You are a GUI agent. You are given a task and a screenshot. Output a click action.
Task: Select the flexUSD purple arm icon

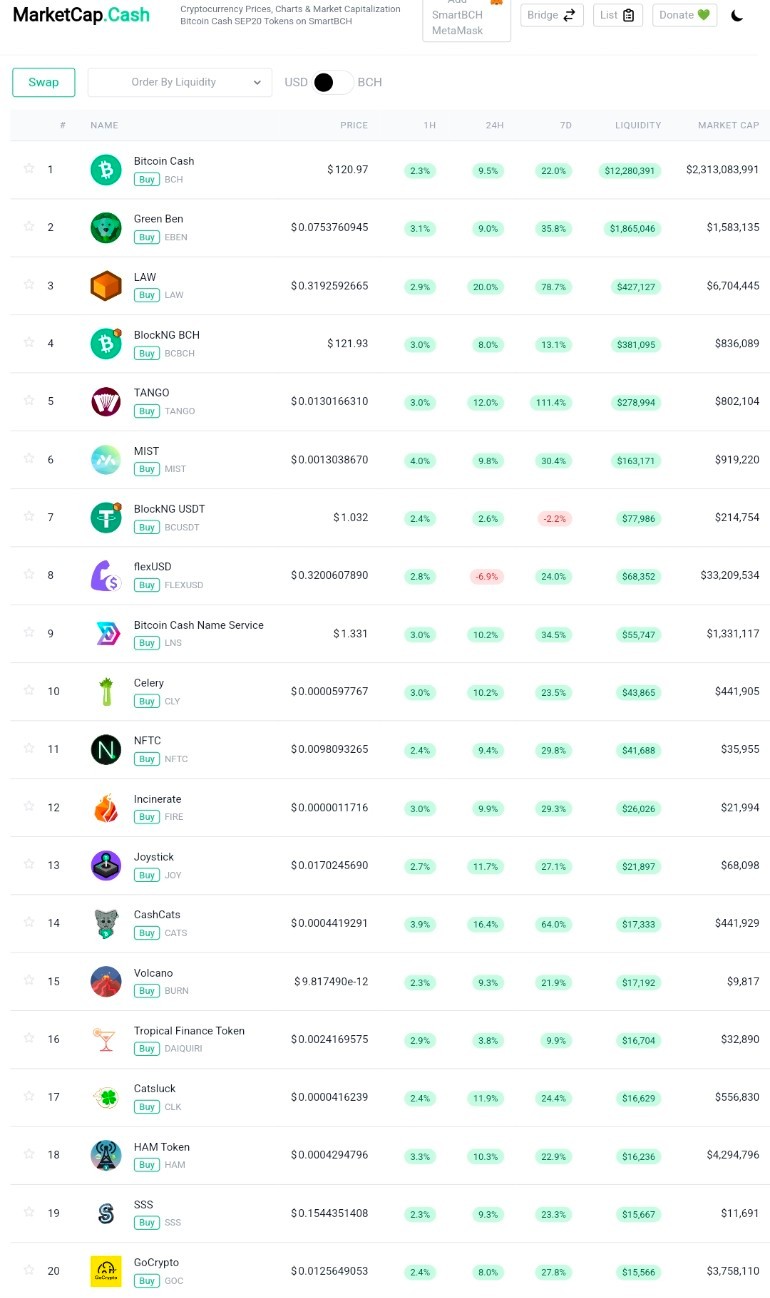(106, 575)
